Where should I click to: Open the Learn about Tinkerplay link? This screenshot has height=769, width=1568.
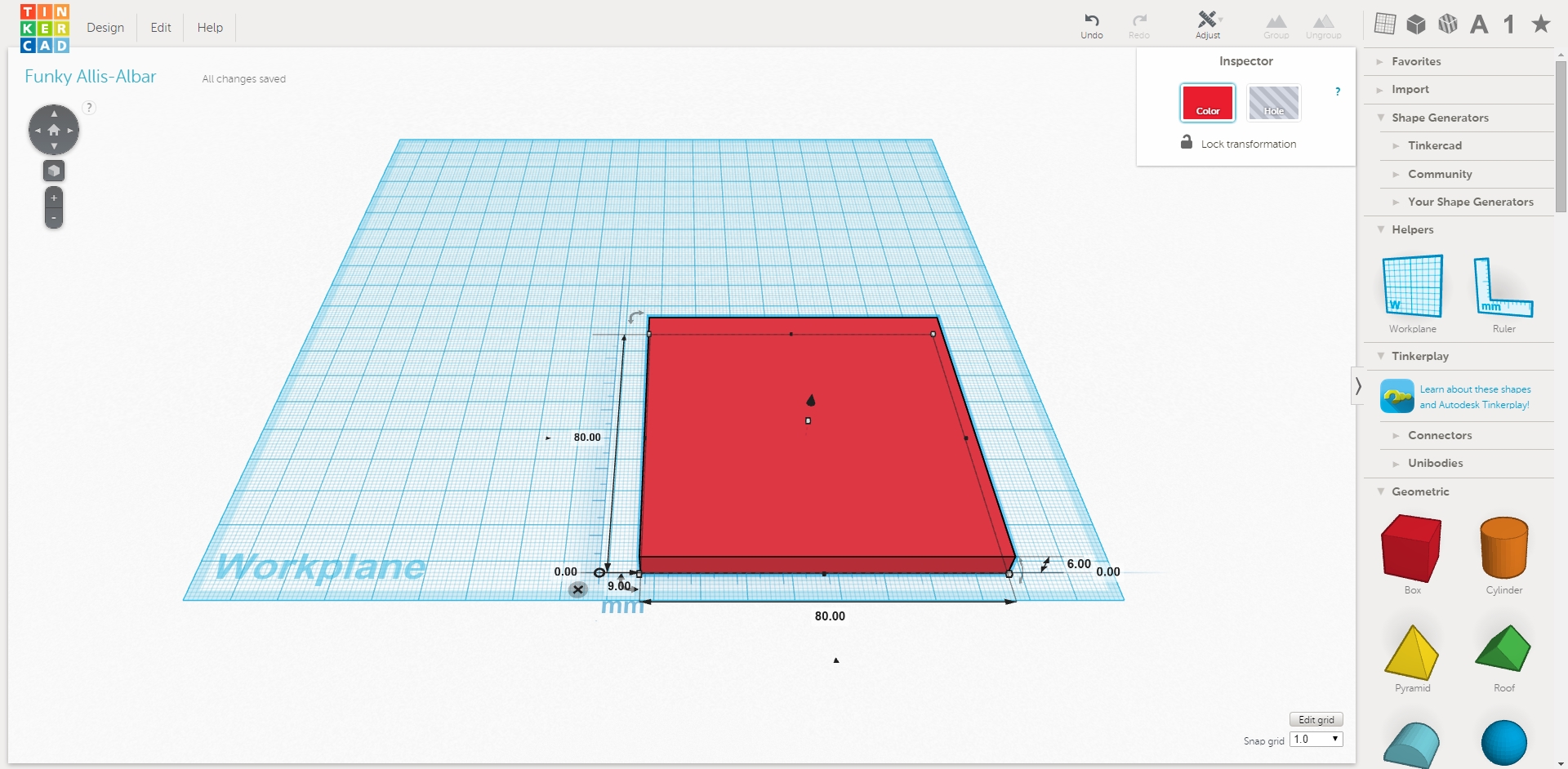point(1475,397)
